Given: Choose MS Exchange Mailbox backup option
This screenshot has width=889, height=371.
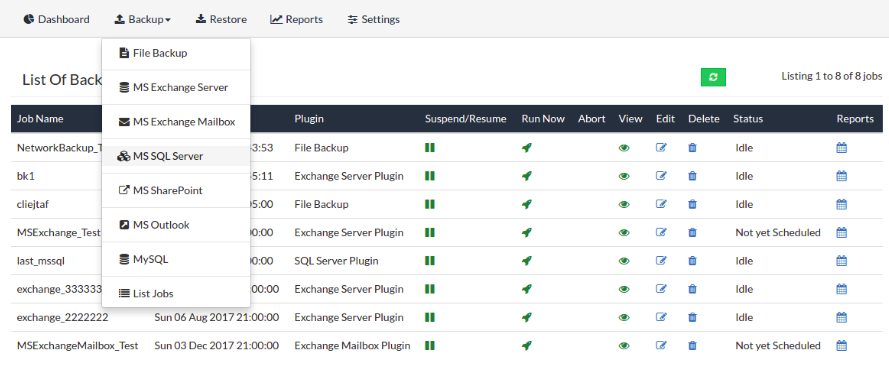Looking at the screenshot, I should tap(176, 122).
